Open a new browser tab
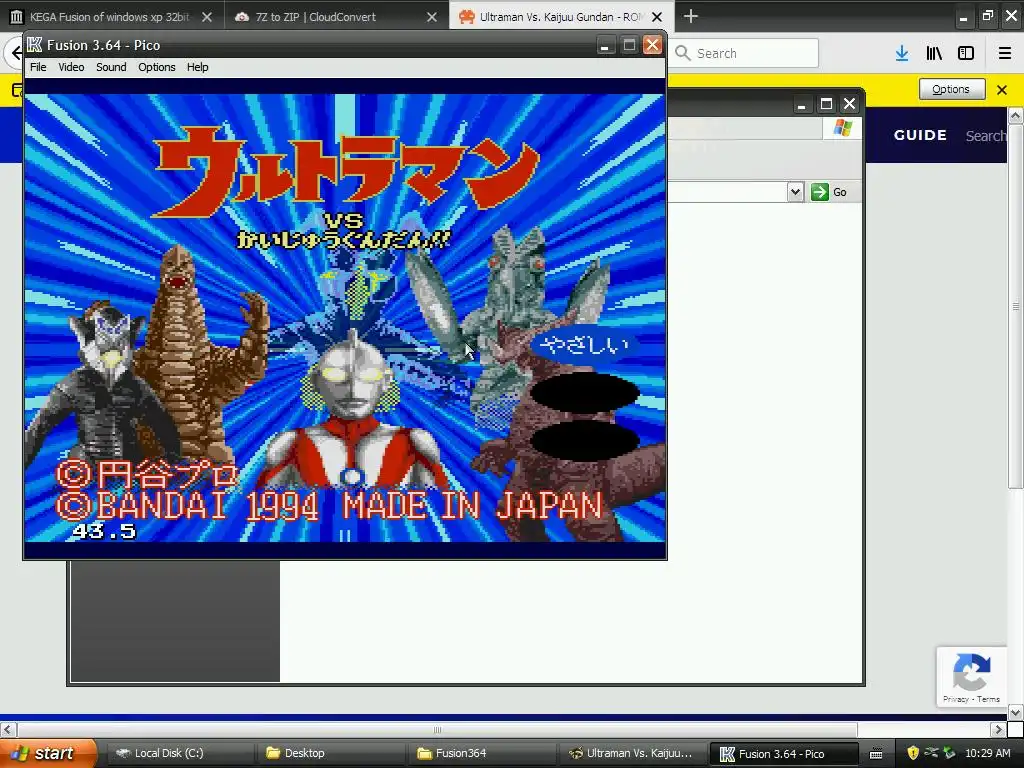This screenshot has width=1024, height=768. click(691, 16)
